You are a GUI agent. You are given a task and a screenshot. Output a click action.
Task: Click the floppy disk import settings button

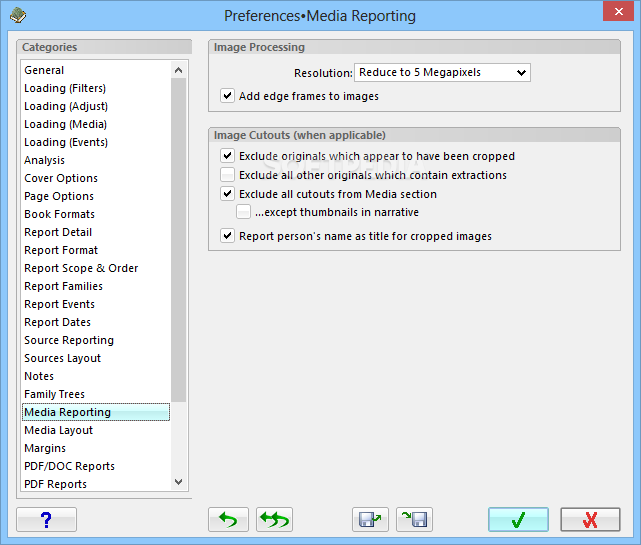coord(414,519)
